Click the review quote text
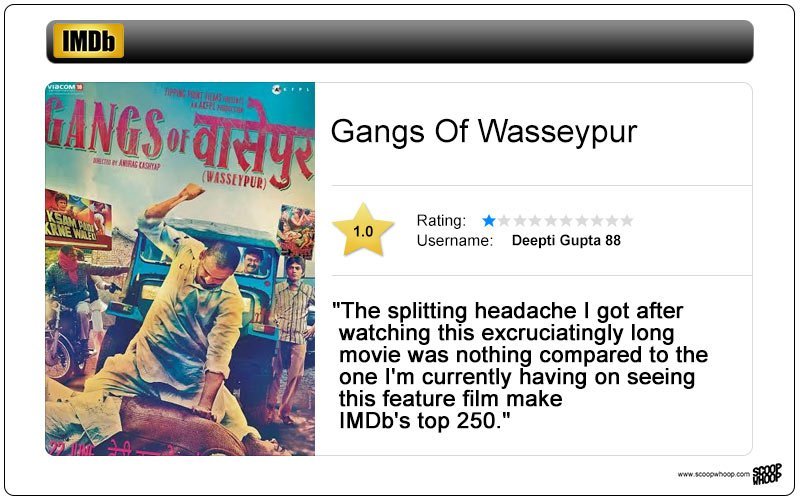The height and width of the screenshot is (500, 800). (519, 366)
